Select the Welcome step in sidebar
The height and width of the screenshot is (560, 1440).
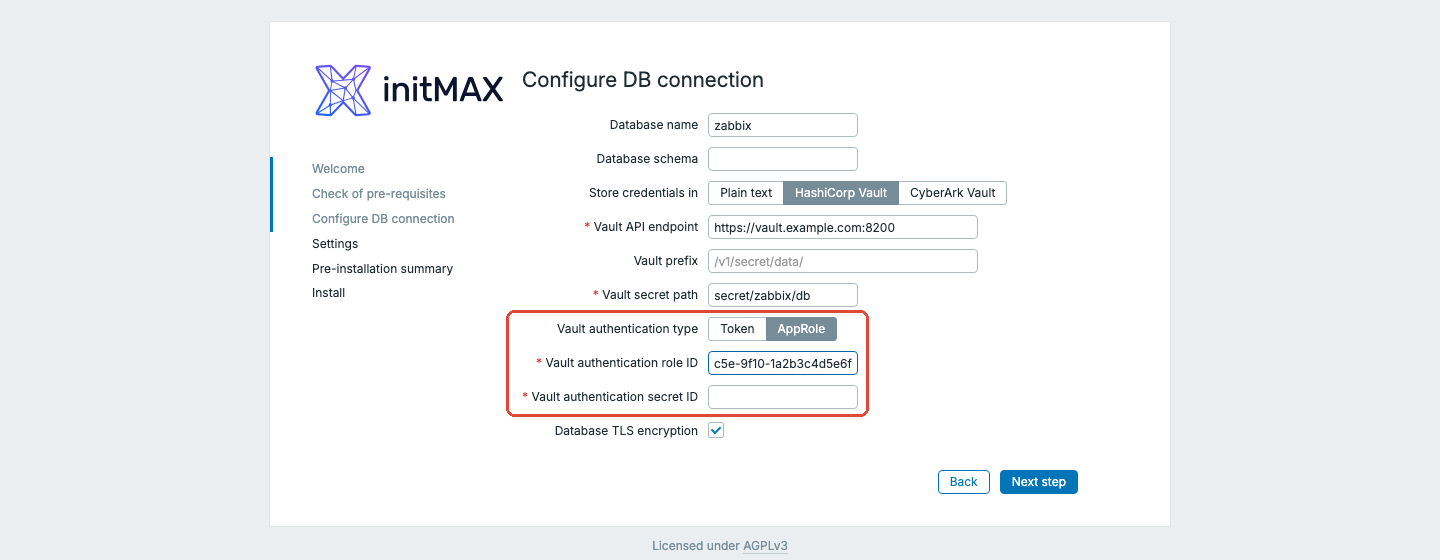click(338, 169)
